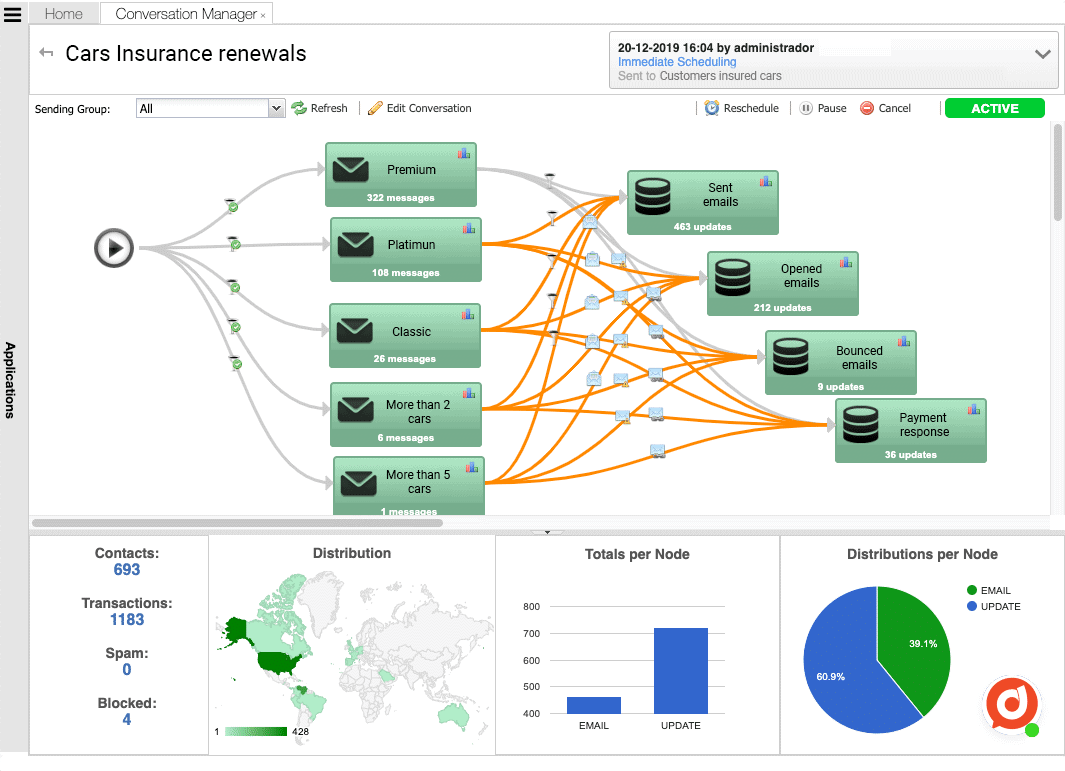Toggle the green checkmark on the Premium branch
The width and height of the screenshot is (1065, 771).
[x=231, y=207]
